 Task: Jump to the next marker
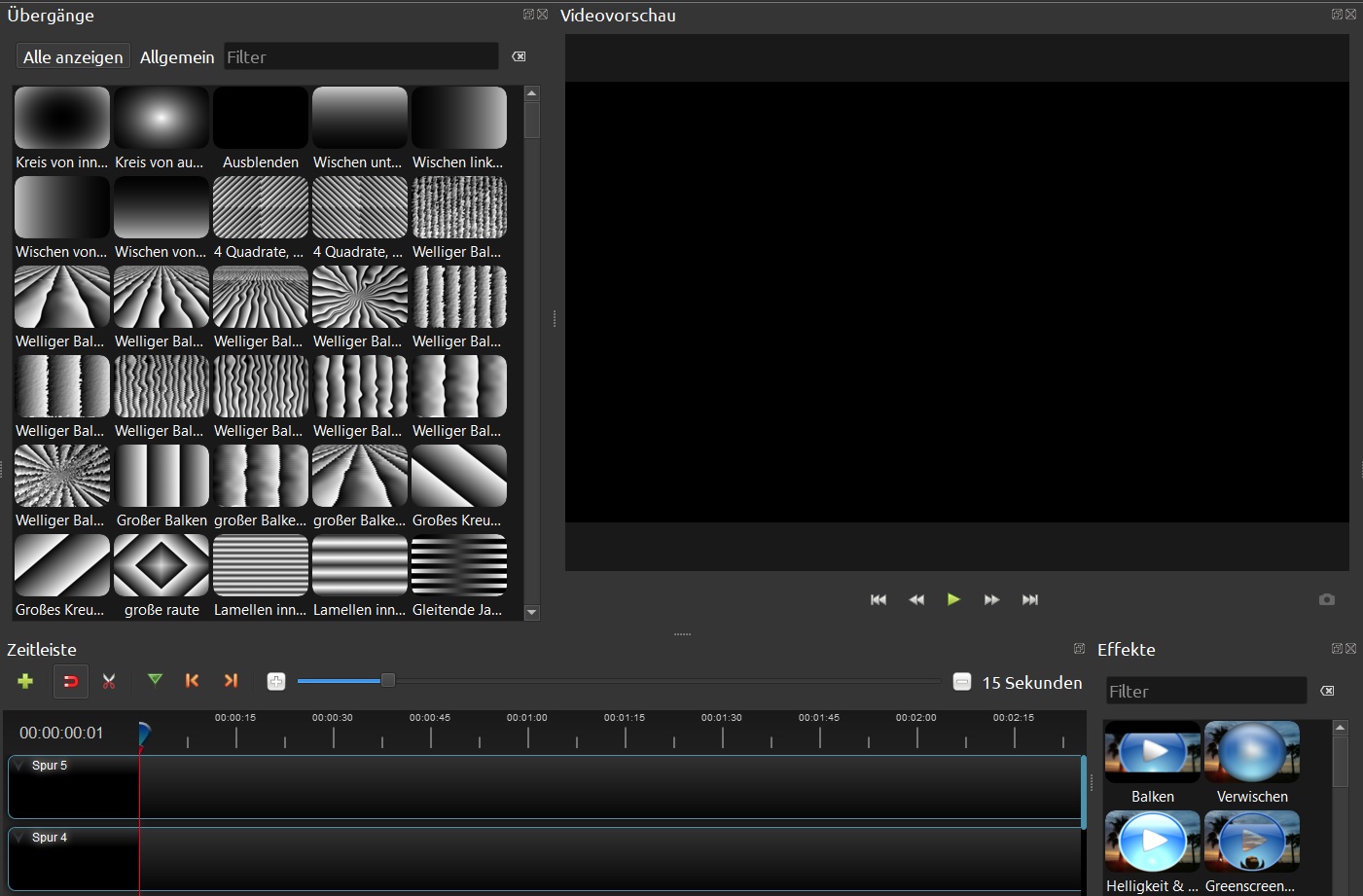pos(231,681)
